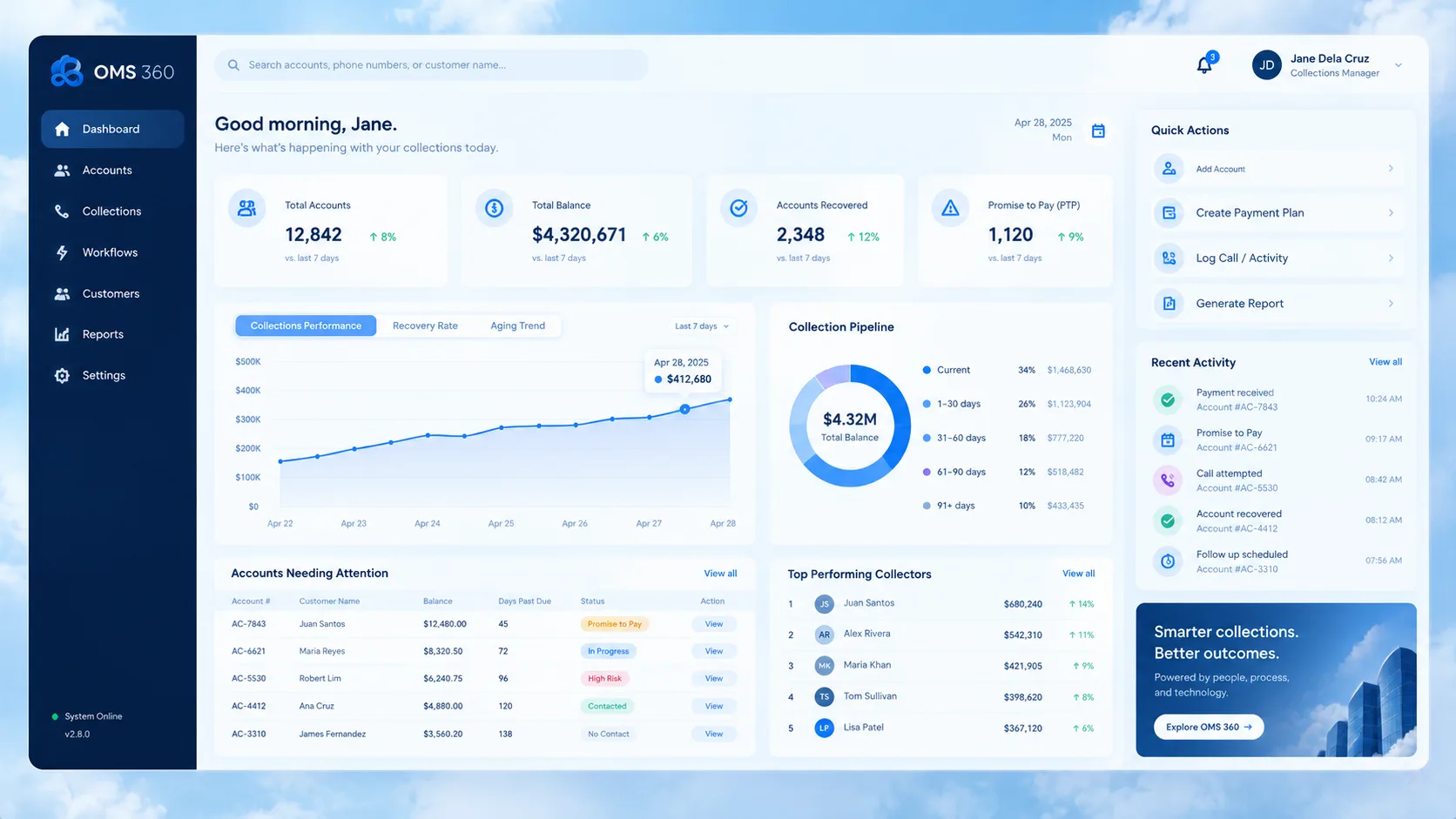
Task: Click the Juan Santos collector avatar
Action: pos(824,603)
